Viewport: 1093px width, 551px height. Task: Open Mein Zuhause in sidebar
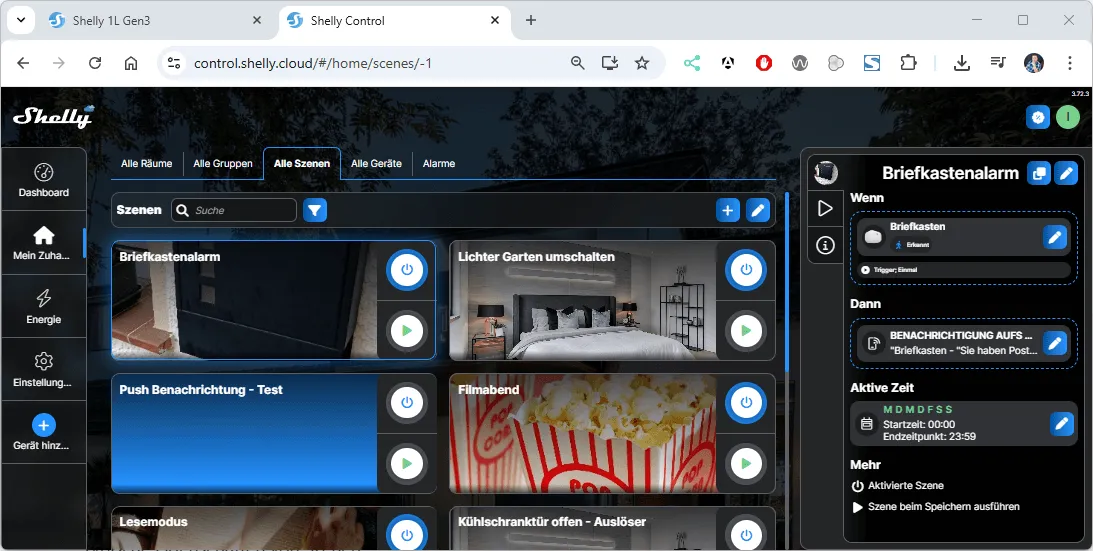(x=43, y=243)
